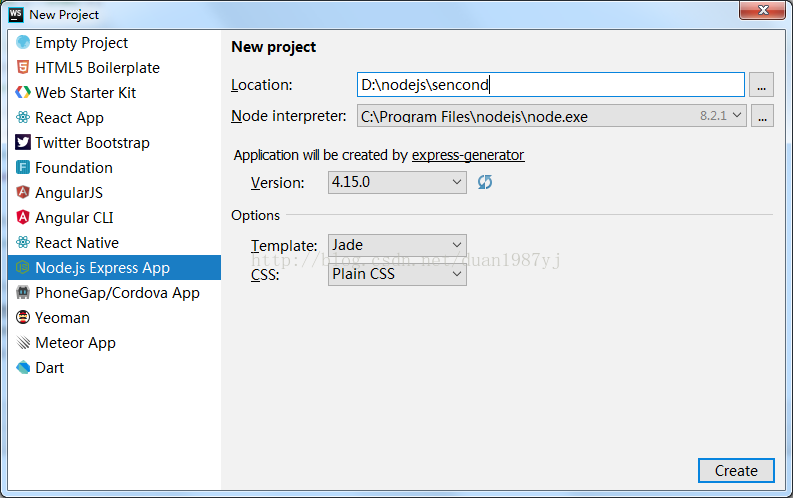Image resolution: width=793 pixels, height=498 pixels.
Task: Open the Version dropdown showing 4.15.0
Action: click(x=397, y=182)
